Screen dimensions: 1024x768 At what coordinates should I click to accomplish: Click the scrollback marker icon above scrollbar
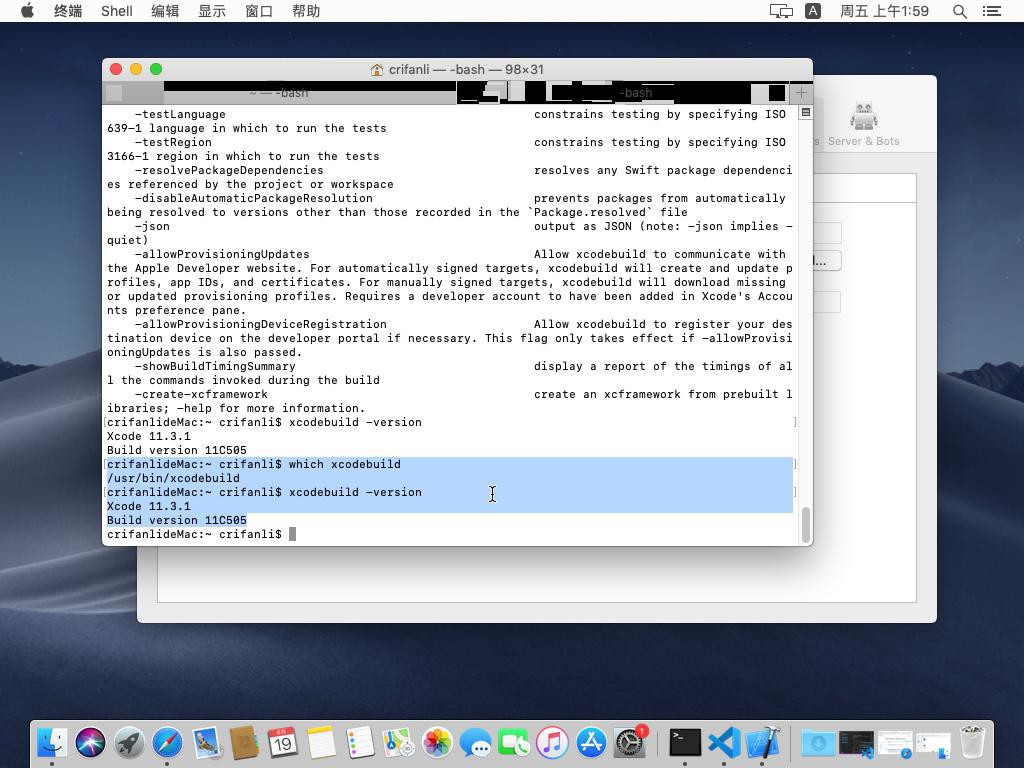tap(806, 112)
